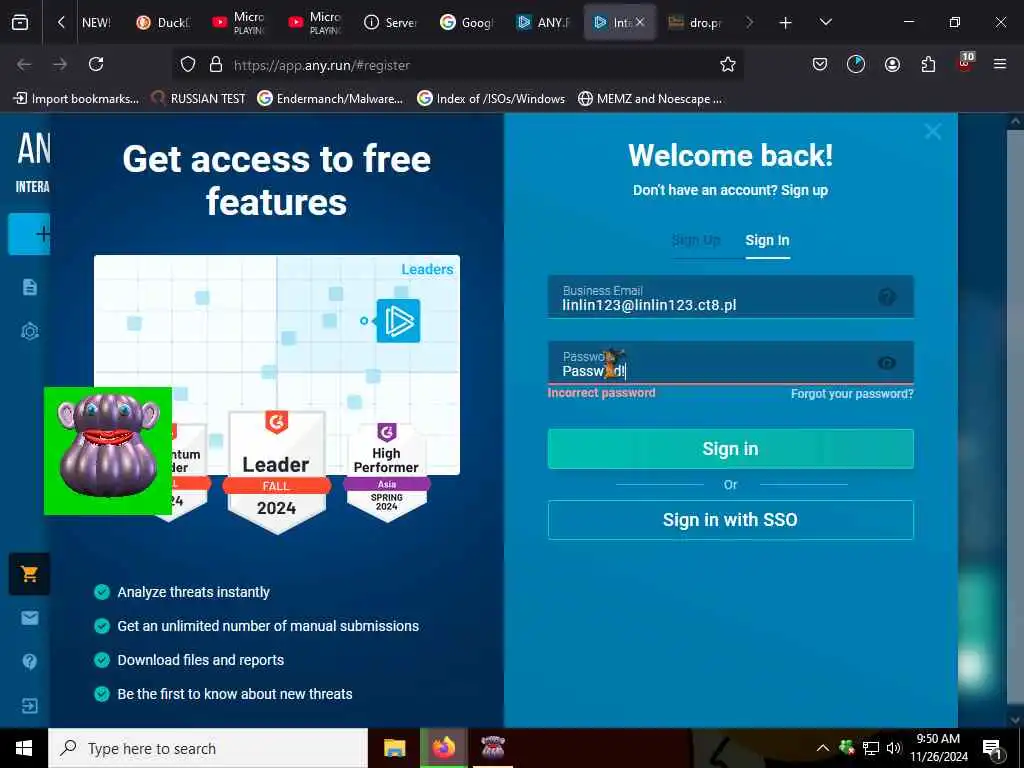The height and width of the screenshot is (768, 1024).
Task: Open the reports document icon in sidebar
Action: (x=30, y=287)
